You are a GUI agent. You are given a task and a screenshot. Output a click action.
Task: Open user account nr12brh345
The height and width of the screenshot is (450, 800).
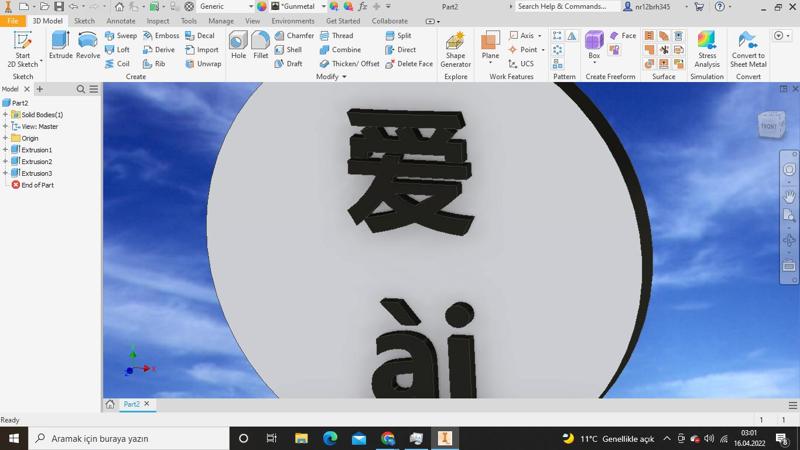[647, 7]
